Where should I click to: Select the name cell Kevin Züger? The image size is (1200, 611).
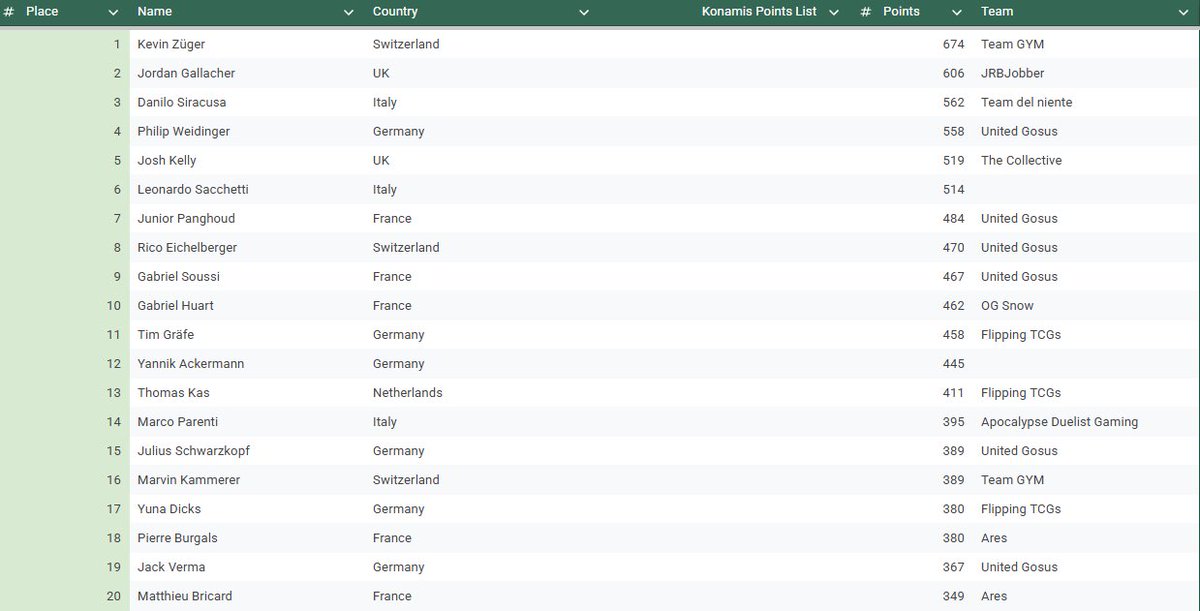click(x=172, y=44)
